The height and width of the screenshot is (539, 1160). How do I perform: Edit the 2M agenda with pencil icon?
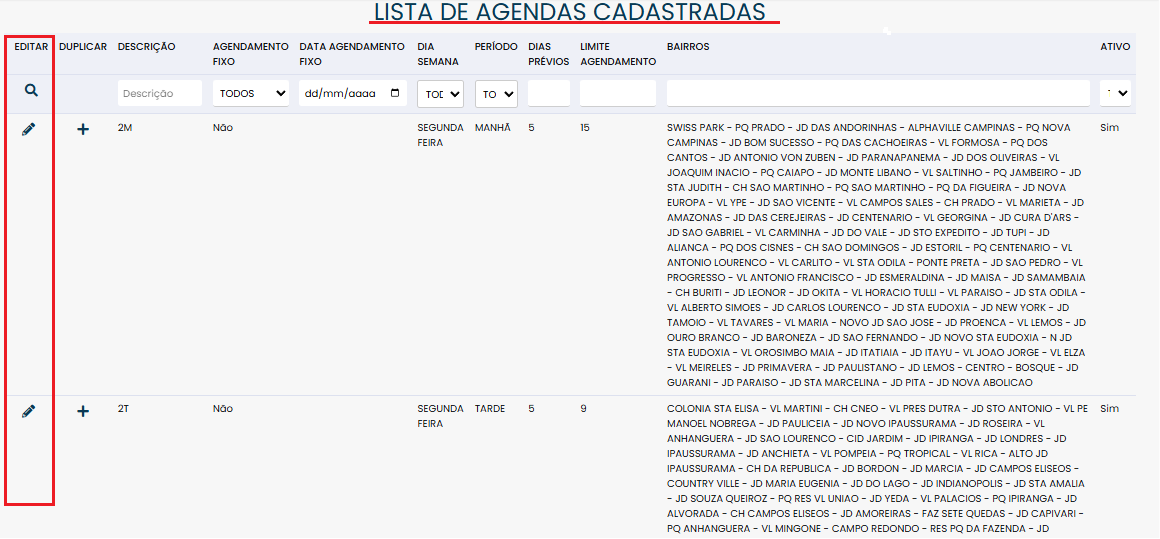[x=29, y=129]
